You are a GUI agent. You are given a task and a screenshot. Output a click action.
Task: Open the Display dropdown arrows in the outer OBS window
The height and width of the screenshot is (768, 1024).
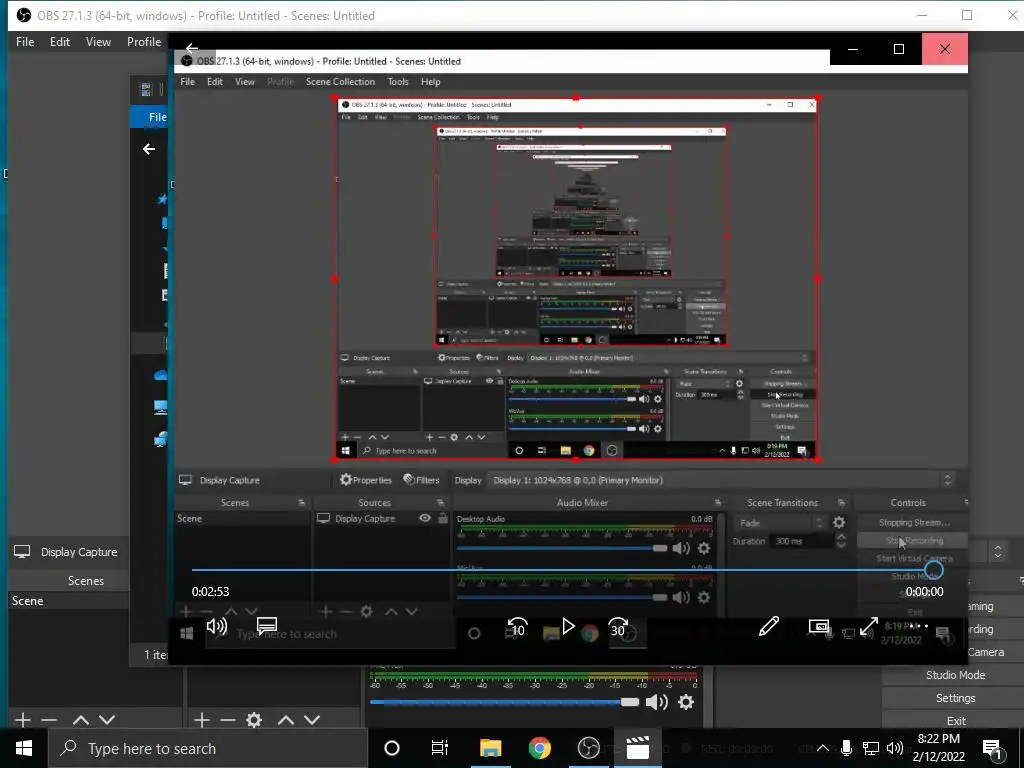pyautogui.click(x=998, y=552)
